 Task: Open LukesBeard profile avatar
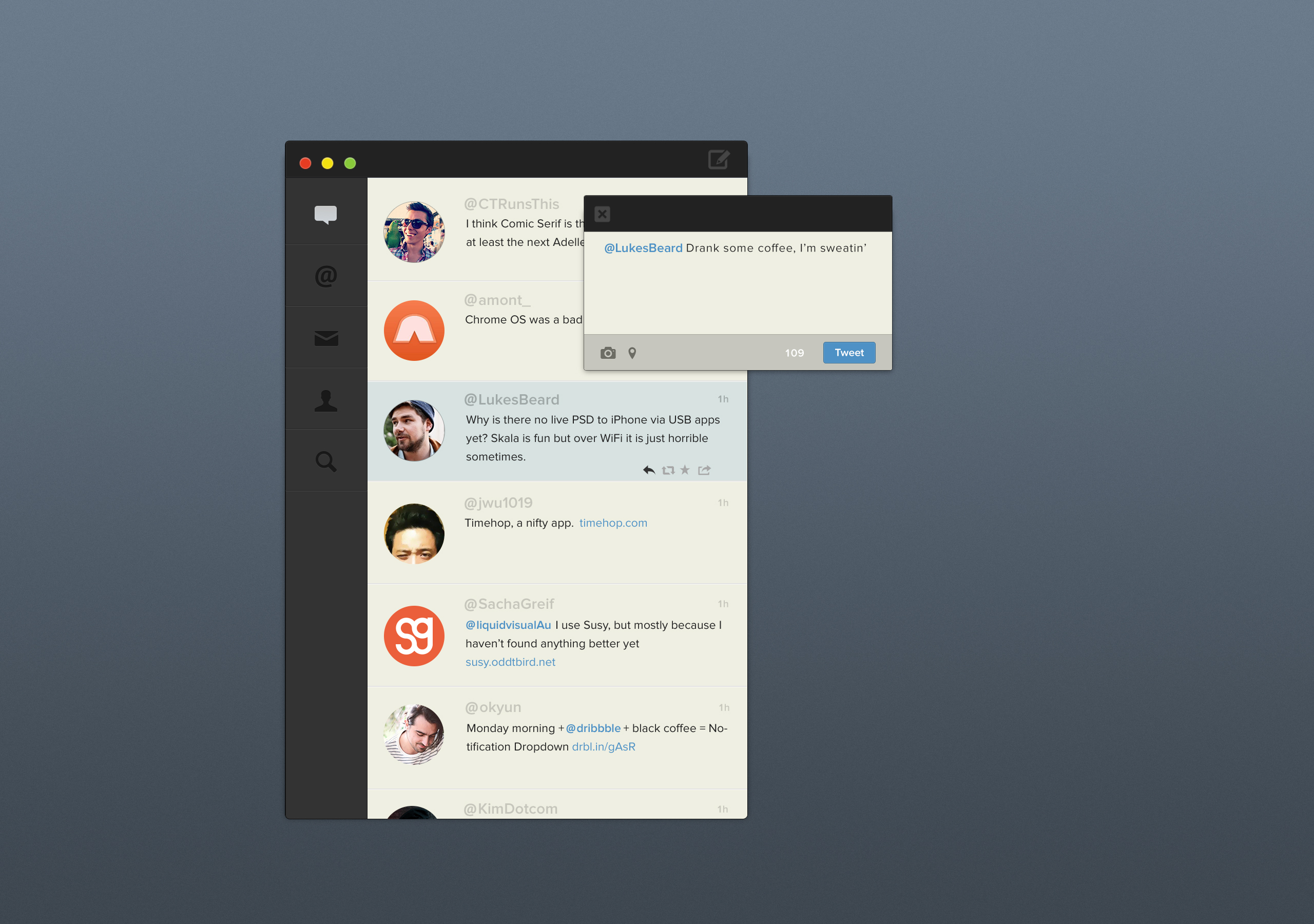pos(414,431)
